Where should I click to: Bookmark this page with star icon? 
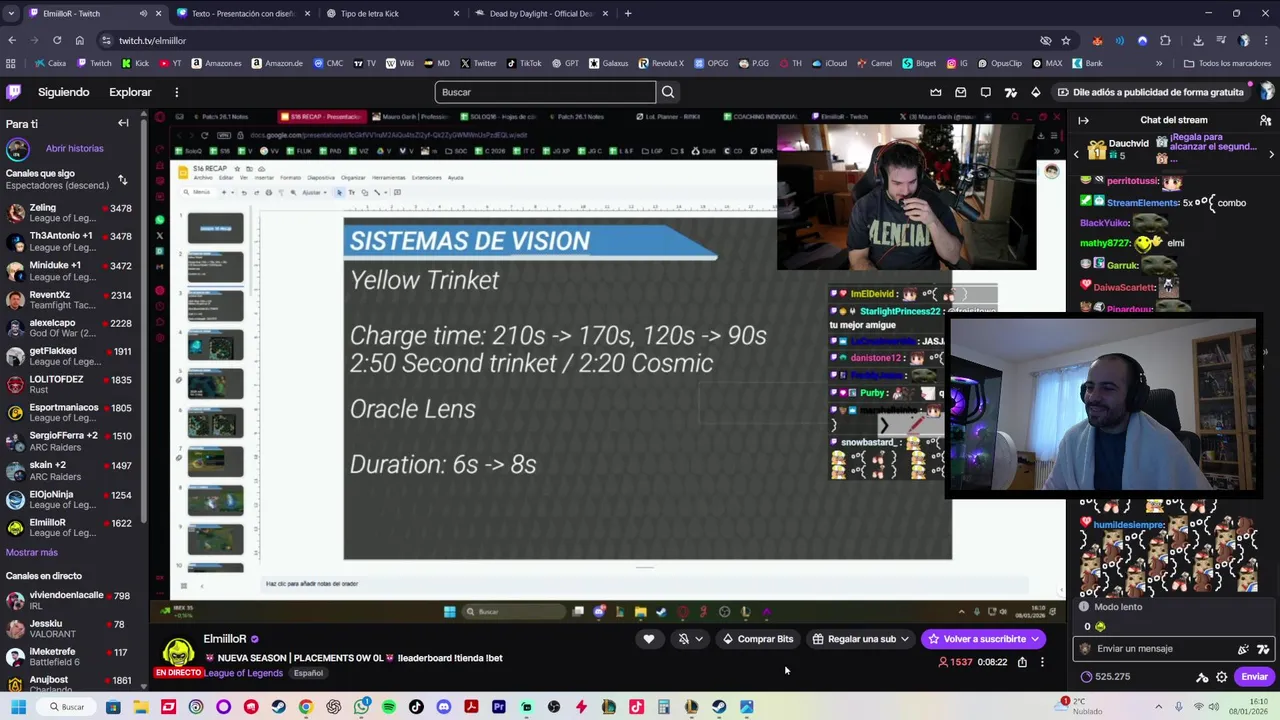pyautogui.click(x=1066, y=40)
